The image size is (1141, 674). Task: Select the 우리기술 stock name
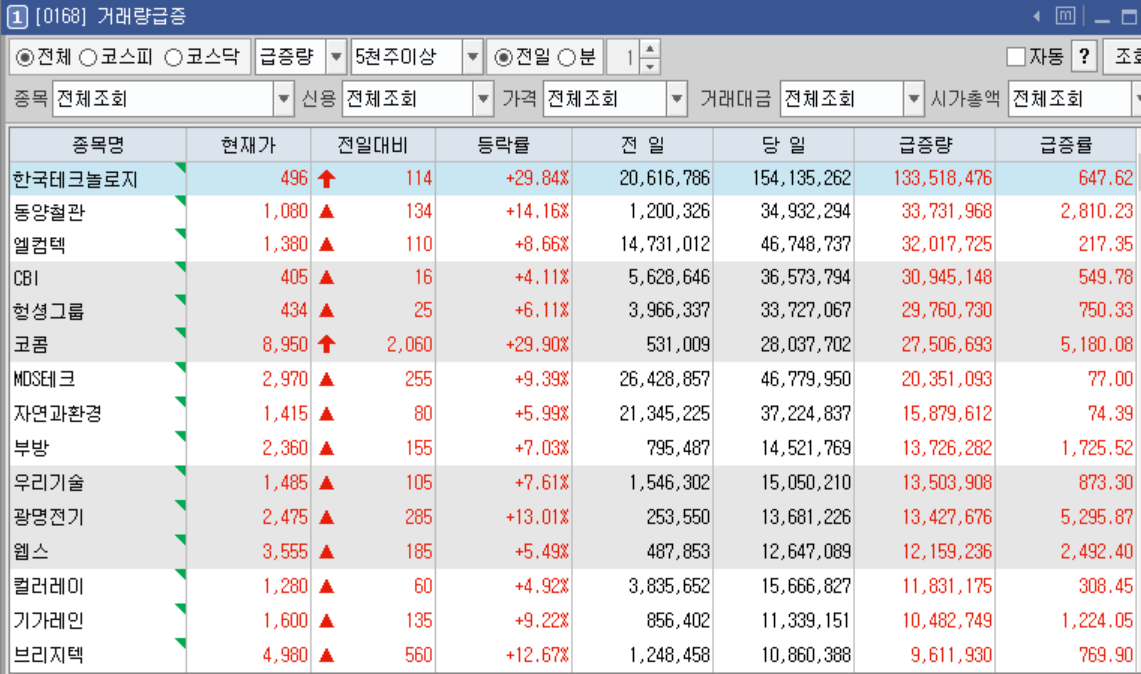pos(49,483)
